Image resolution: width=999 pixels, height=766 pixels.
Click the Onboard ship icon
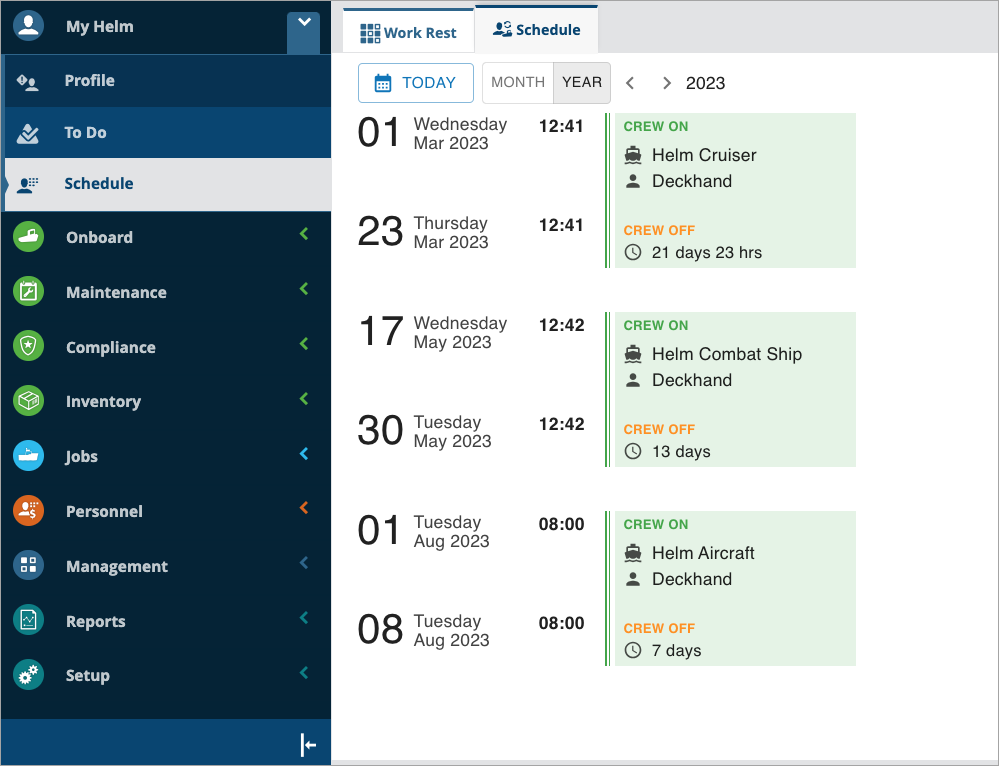[29, 237]
